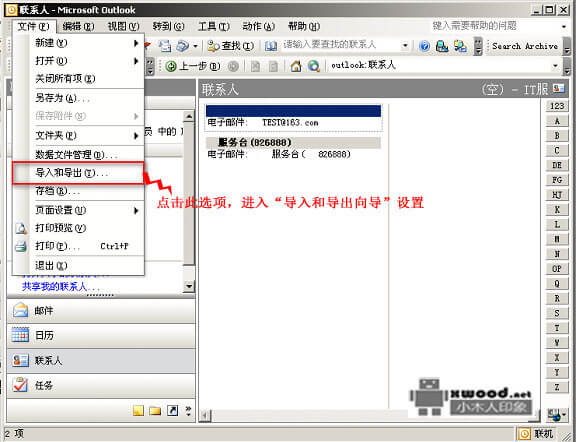
Task: Open the 视图 menu
Action: pos(123,26)
